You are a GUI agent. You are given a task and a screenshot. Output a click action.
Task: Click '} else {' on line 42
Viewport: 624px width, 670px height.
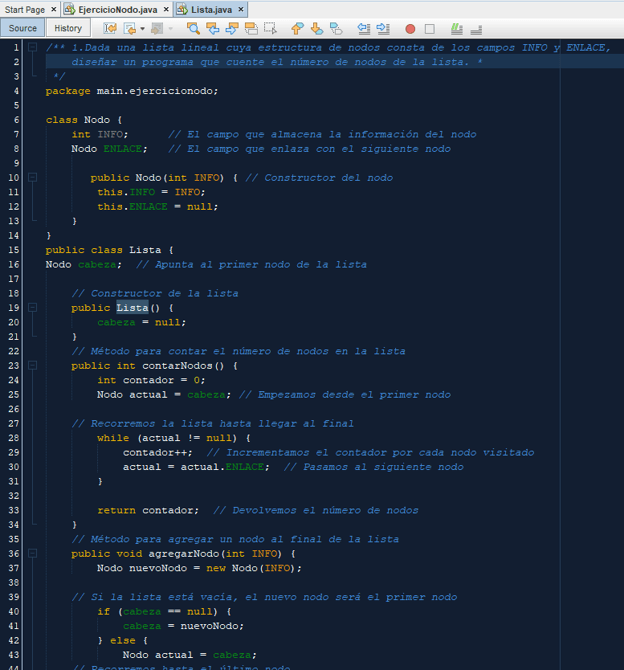[x=122, y=641]
